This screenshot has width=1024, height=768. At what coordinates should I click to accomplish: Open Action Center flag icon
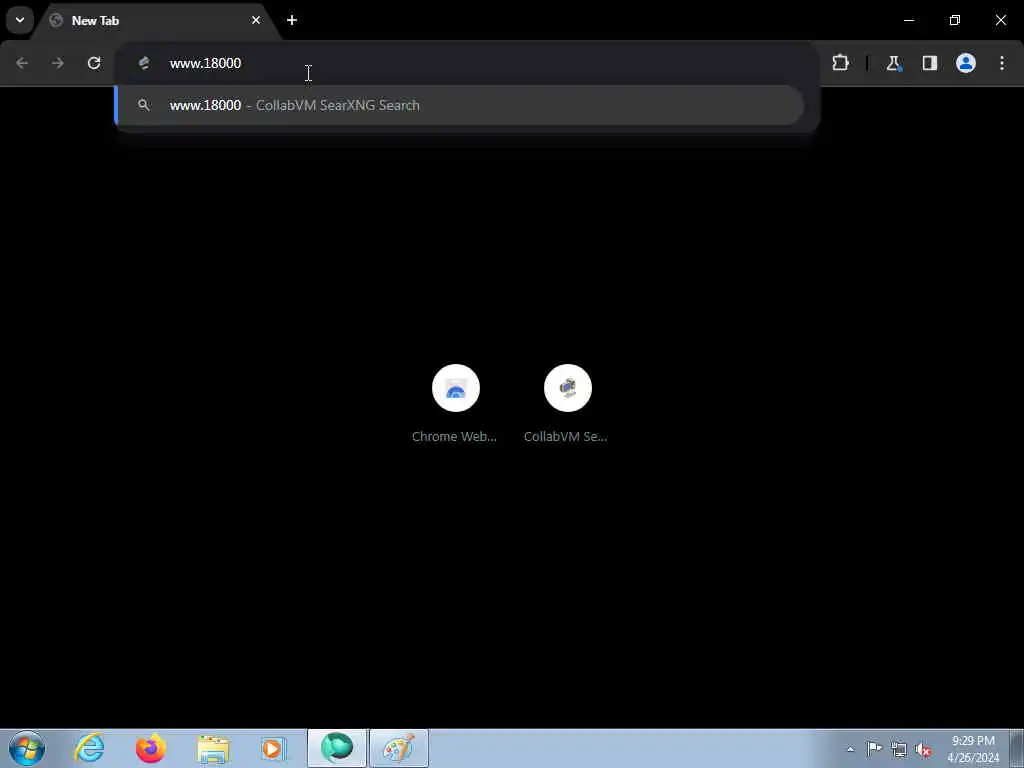click(874, 749)
